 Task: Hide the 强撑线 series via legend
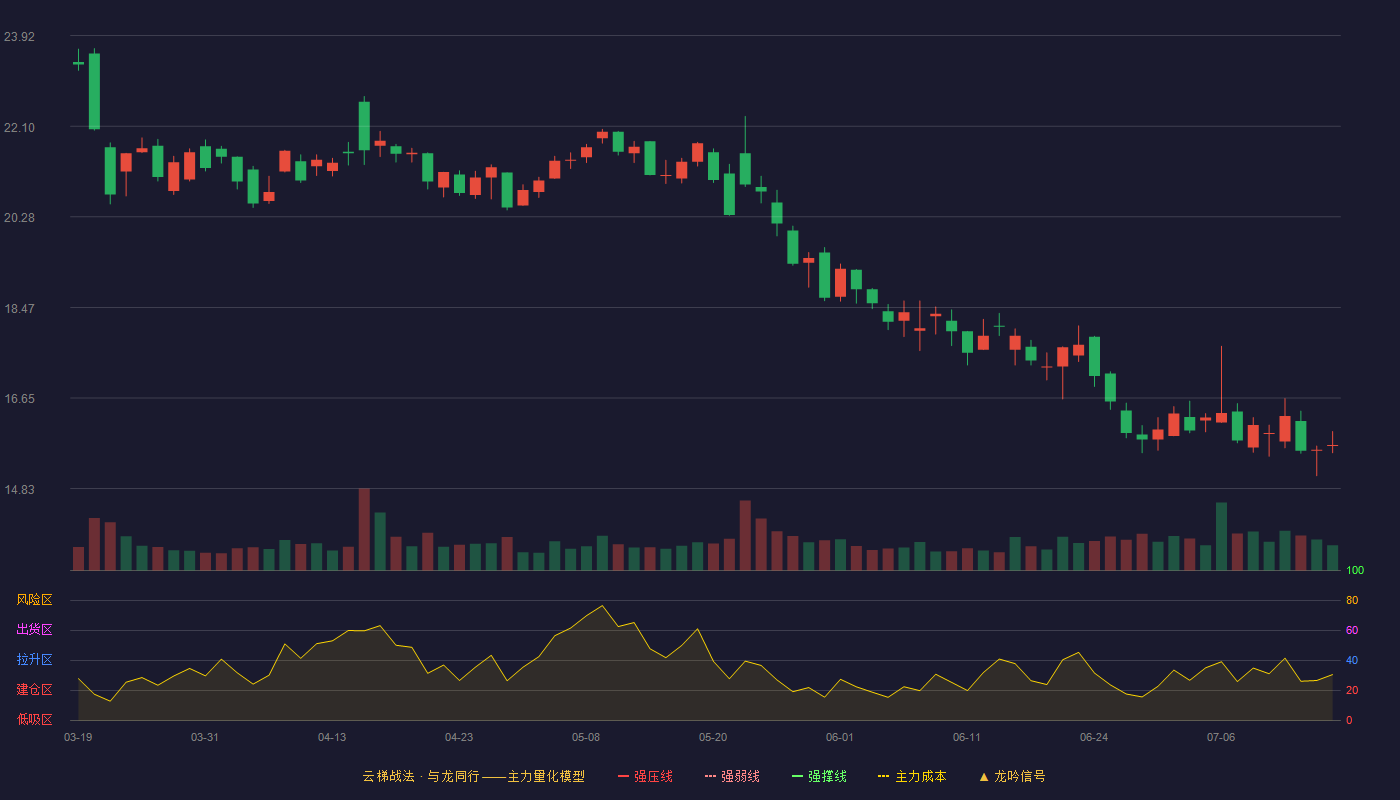pos(819,776)
